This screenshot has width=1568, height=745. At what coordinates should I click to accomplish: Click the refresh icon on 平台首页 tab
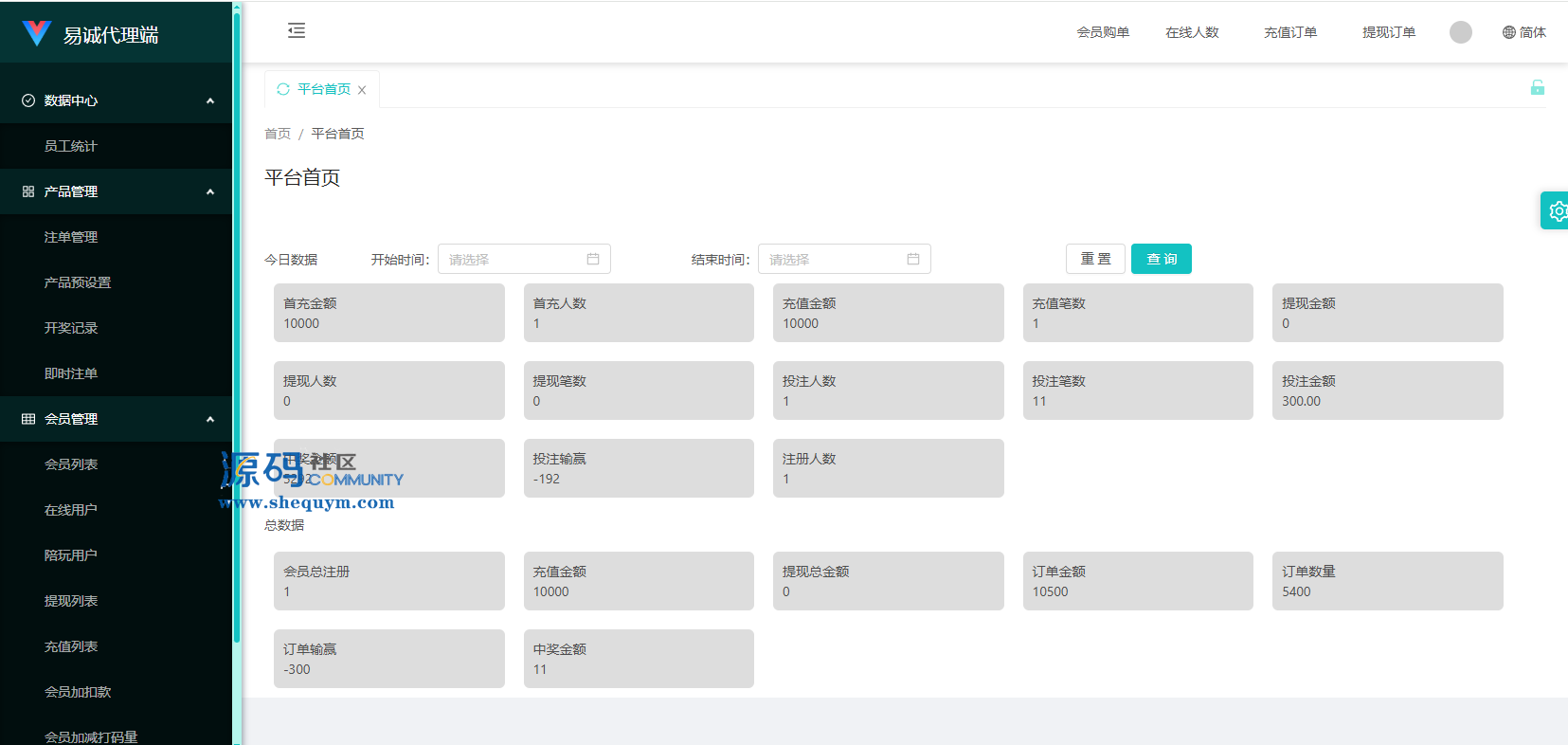pyautogui.click(x=282, y=89)
